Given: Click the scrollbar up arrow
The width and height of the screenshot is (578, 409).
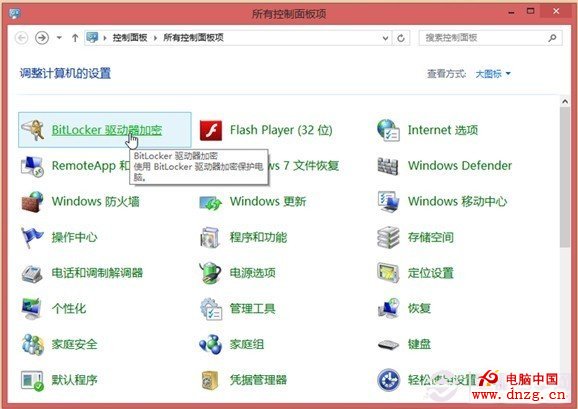Looking at the screenshot, I should 565,101.
